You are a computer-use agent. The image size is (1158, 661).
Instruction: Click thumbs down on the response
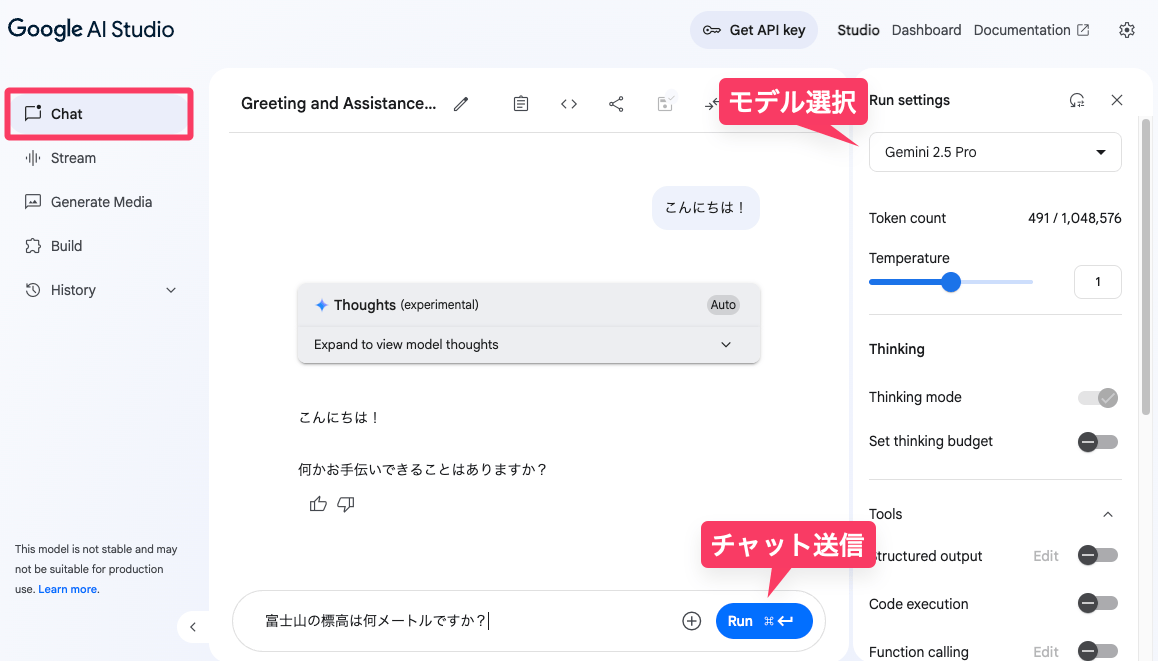[346, 504]
